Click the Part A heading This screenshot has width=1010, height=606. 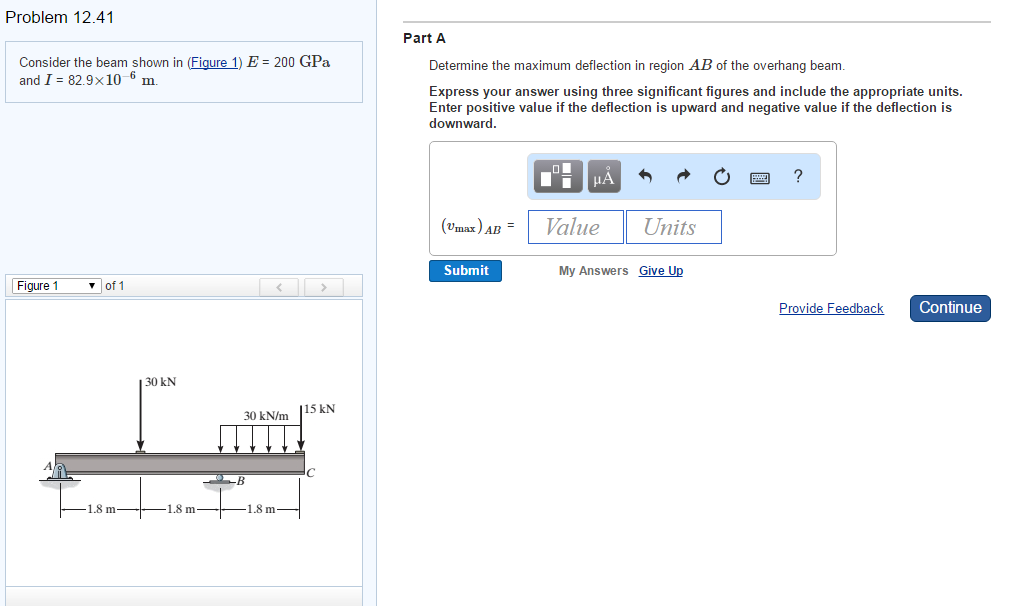pyautogui.click(x=424, y=38)
